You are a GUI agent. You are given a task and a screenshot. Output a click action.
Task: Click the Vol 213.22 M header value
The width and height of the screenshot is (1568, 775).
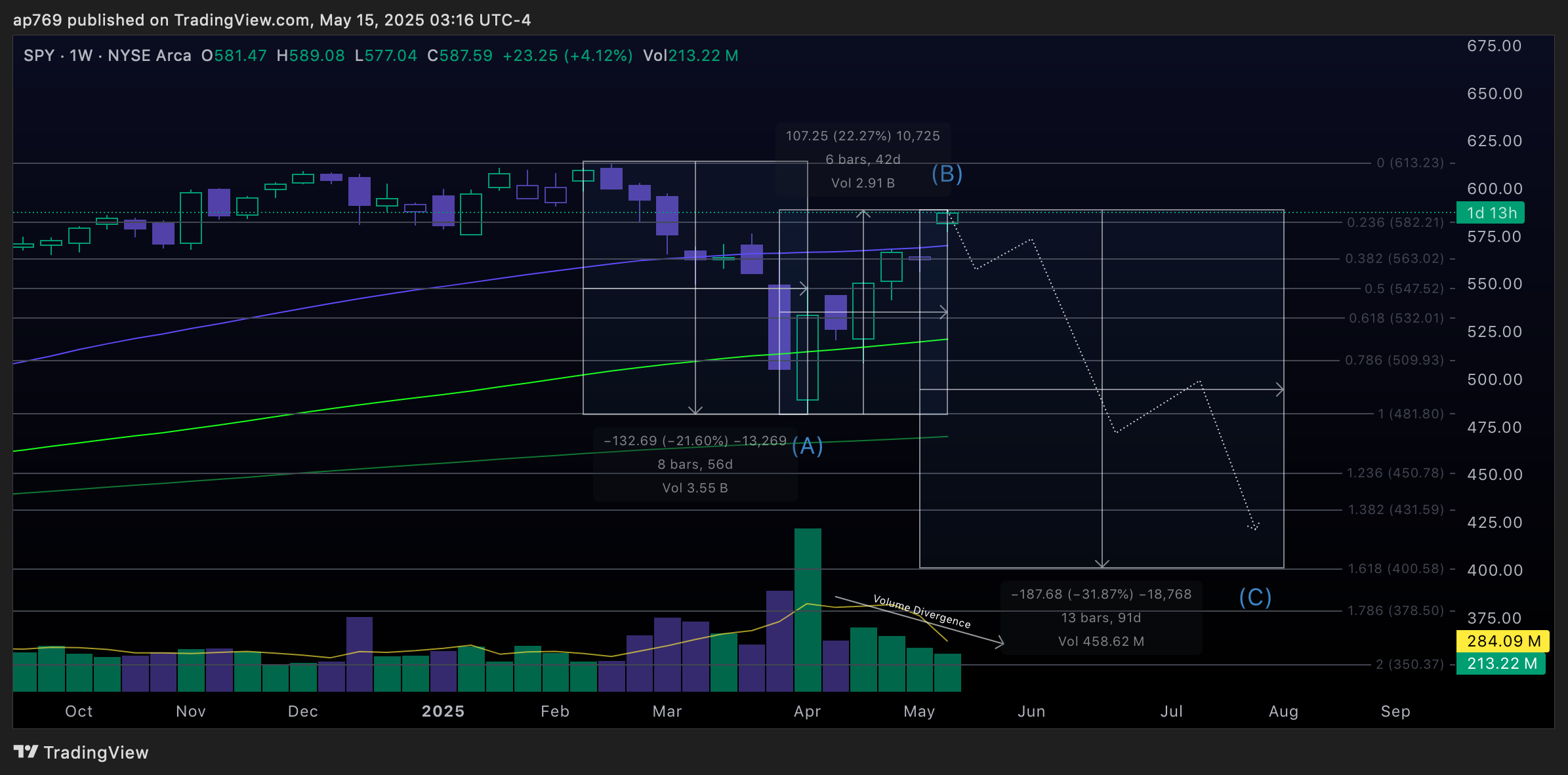coord(690,56)
